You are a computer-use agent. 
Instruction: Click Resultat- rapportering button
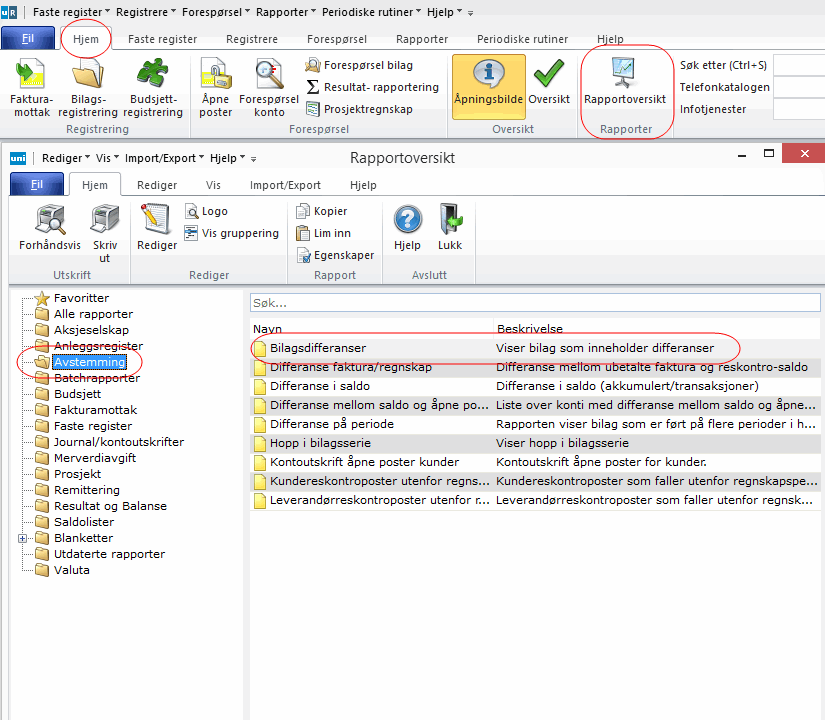372,87
